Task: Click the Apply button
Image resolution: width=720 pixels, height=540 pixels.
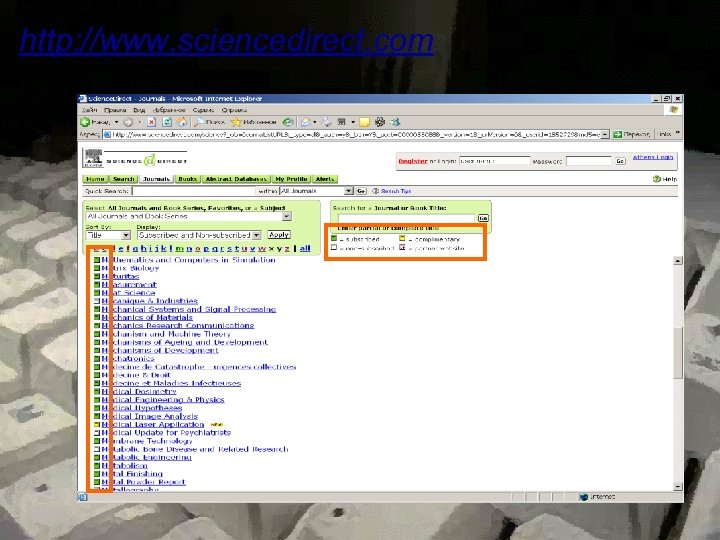Action: [x=278, y=235]
